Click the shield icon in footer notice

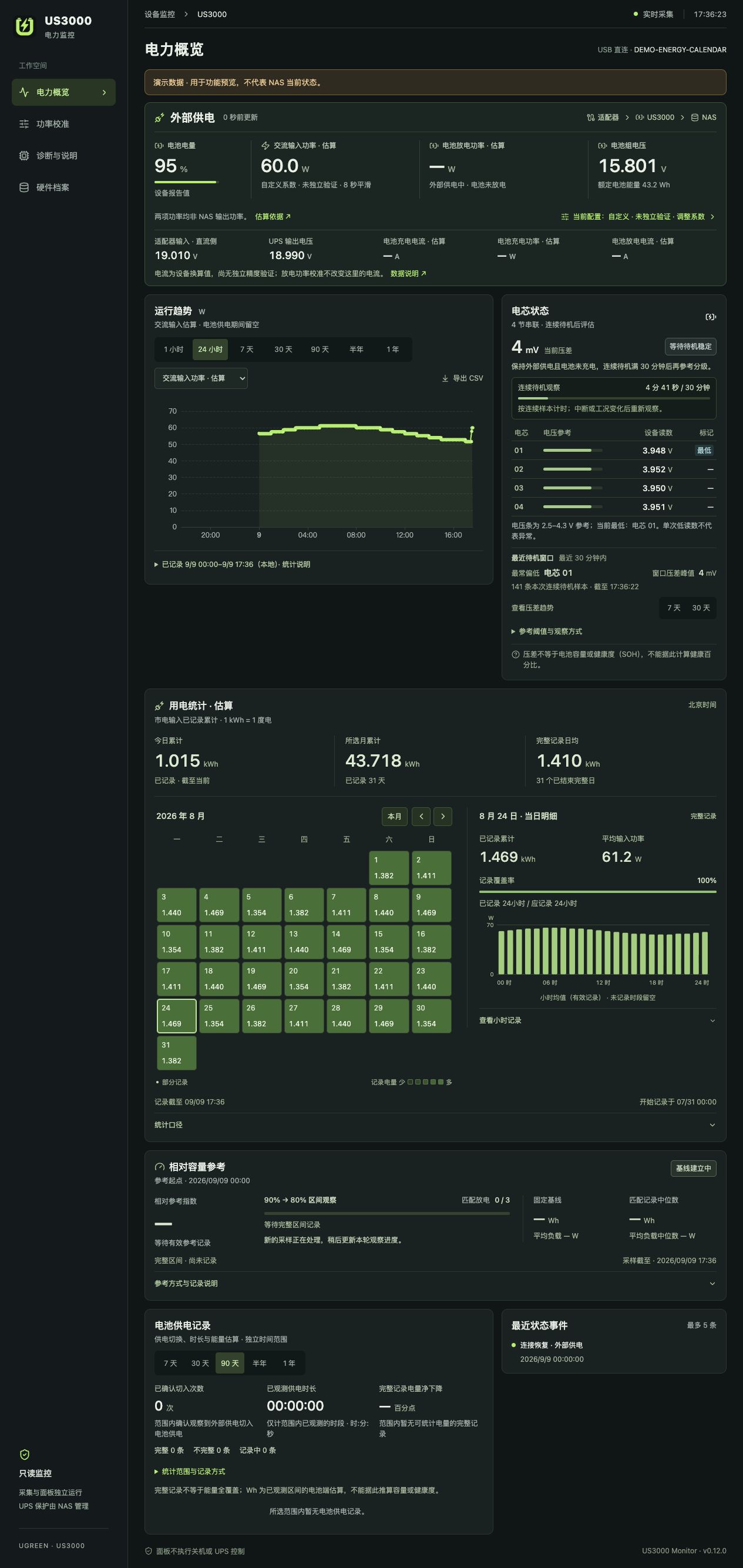coord(149,1551)
